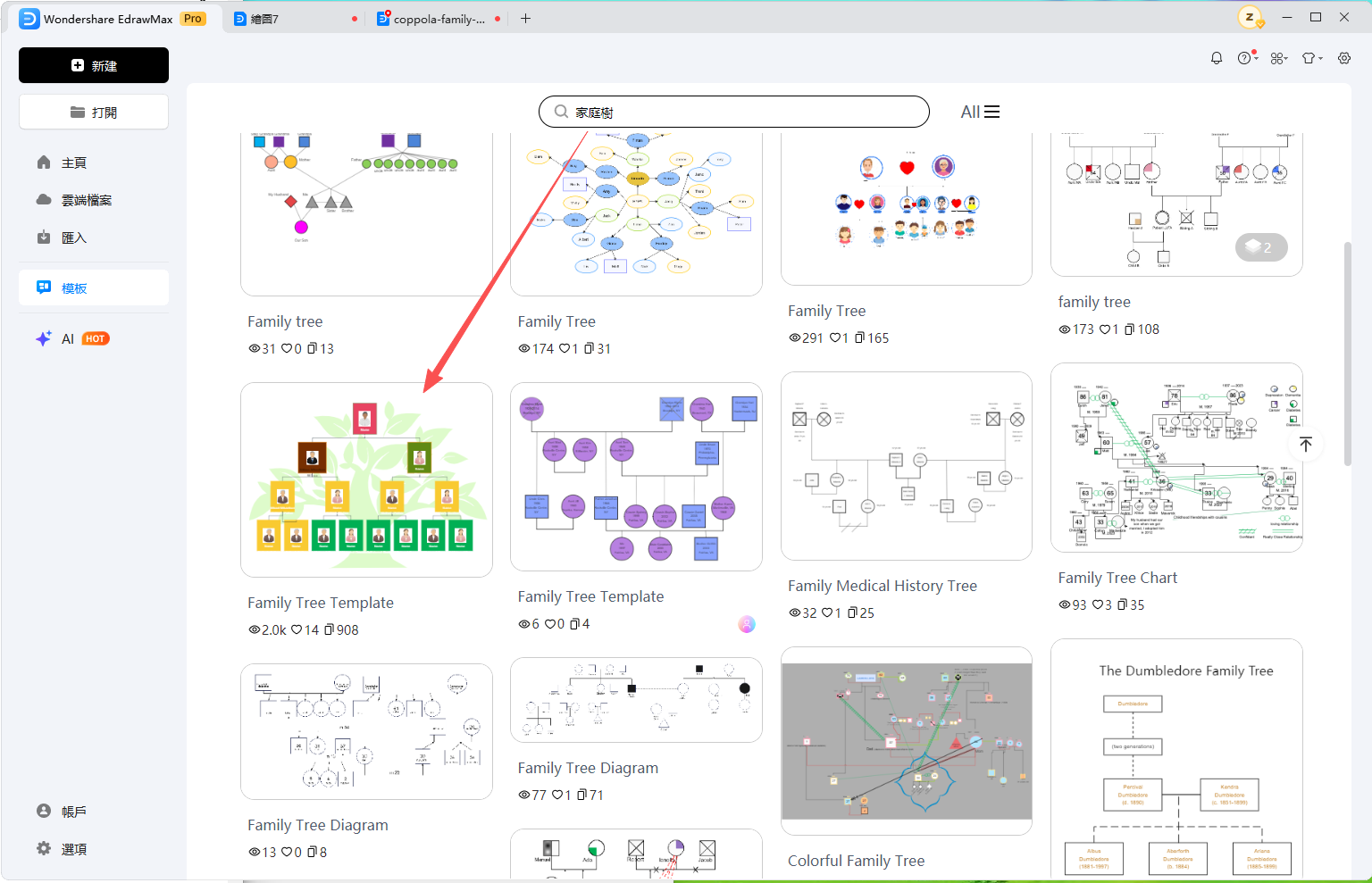Open the green tree Family Tree Template thumbnail
Viewport: 1372px width, 883px height.
tap(366, 480)
